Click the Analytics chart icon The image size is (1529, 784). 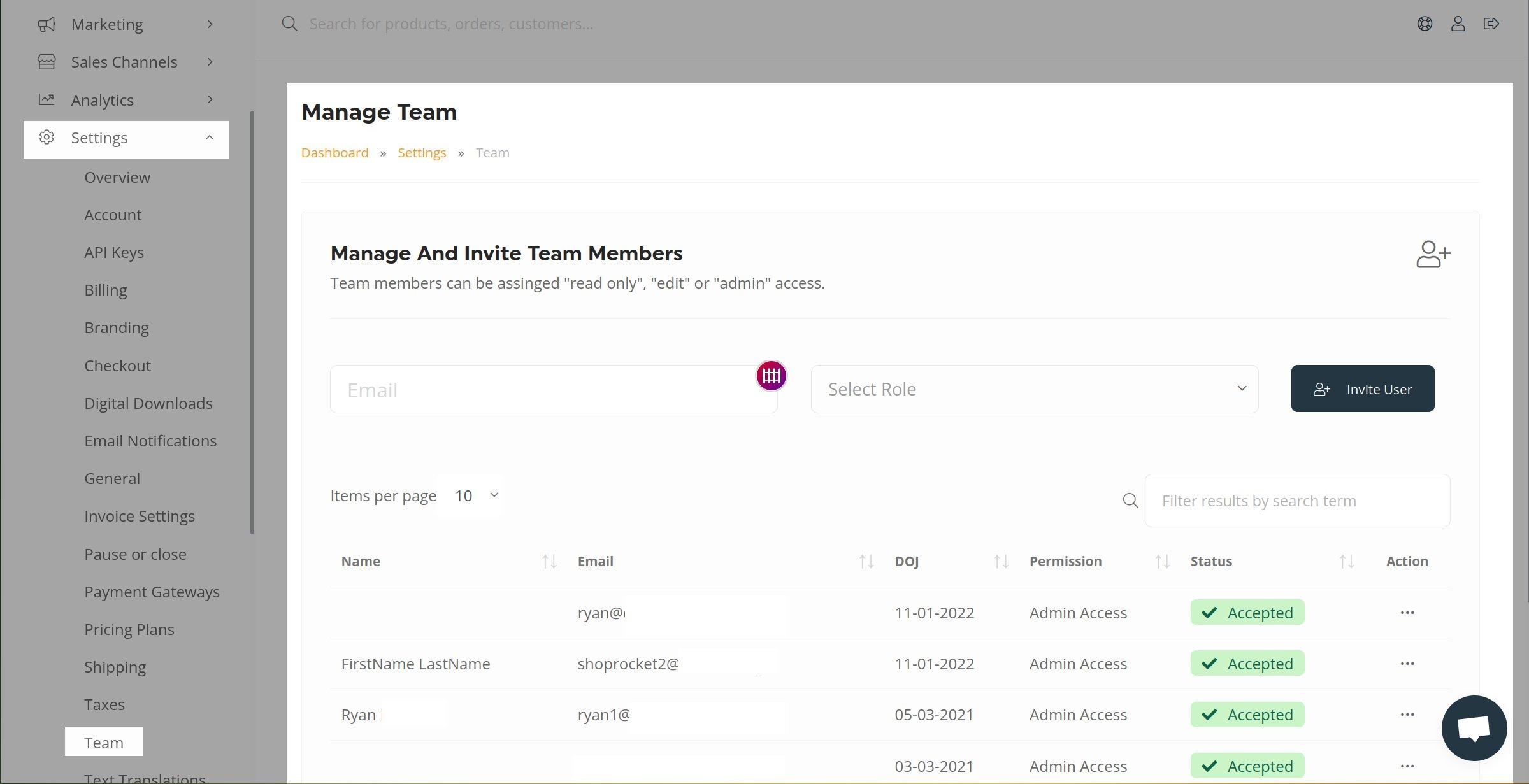point(47,99)
